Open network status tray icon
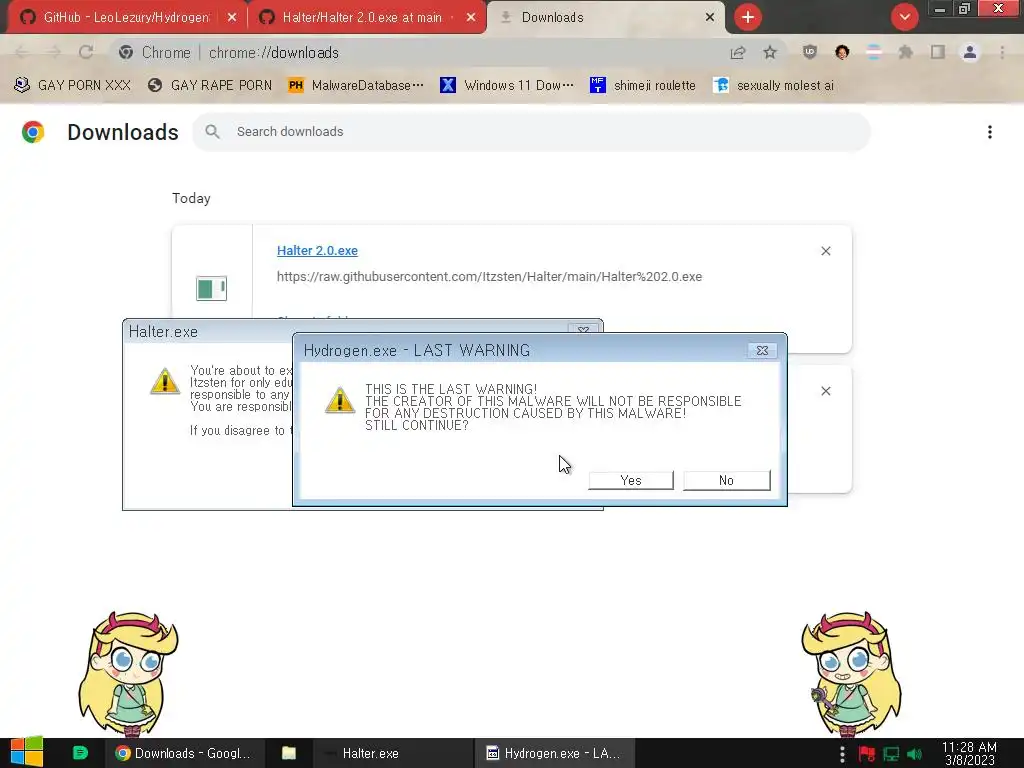Image resolution: width=1024 pixels, height=768 pixels. click(891, 754)
